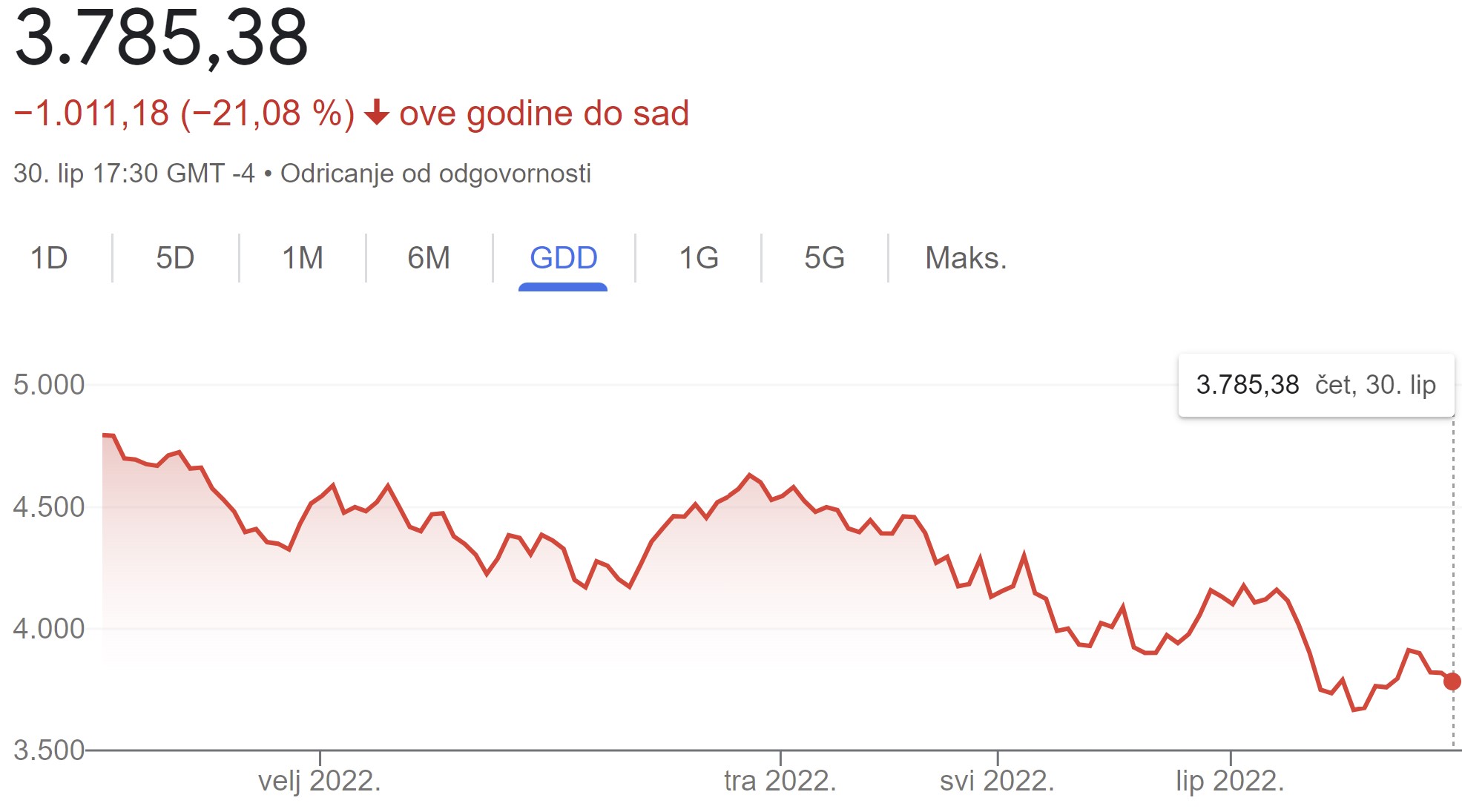Viewport: 1462px width, 812px height.
Task: Switch to the 1D time range tab
Action: 49,258
